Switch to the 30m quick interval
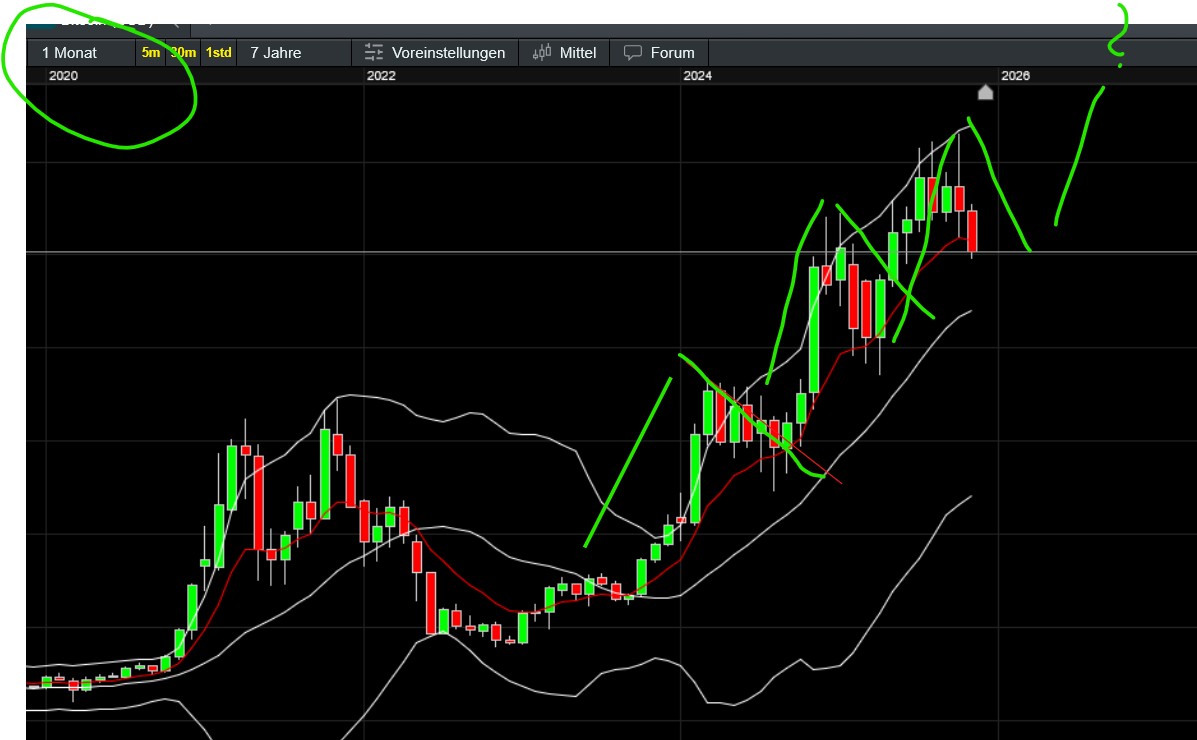The height and width of the screenshot is (740, 1197). click(183, 53)
